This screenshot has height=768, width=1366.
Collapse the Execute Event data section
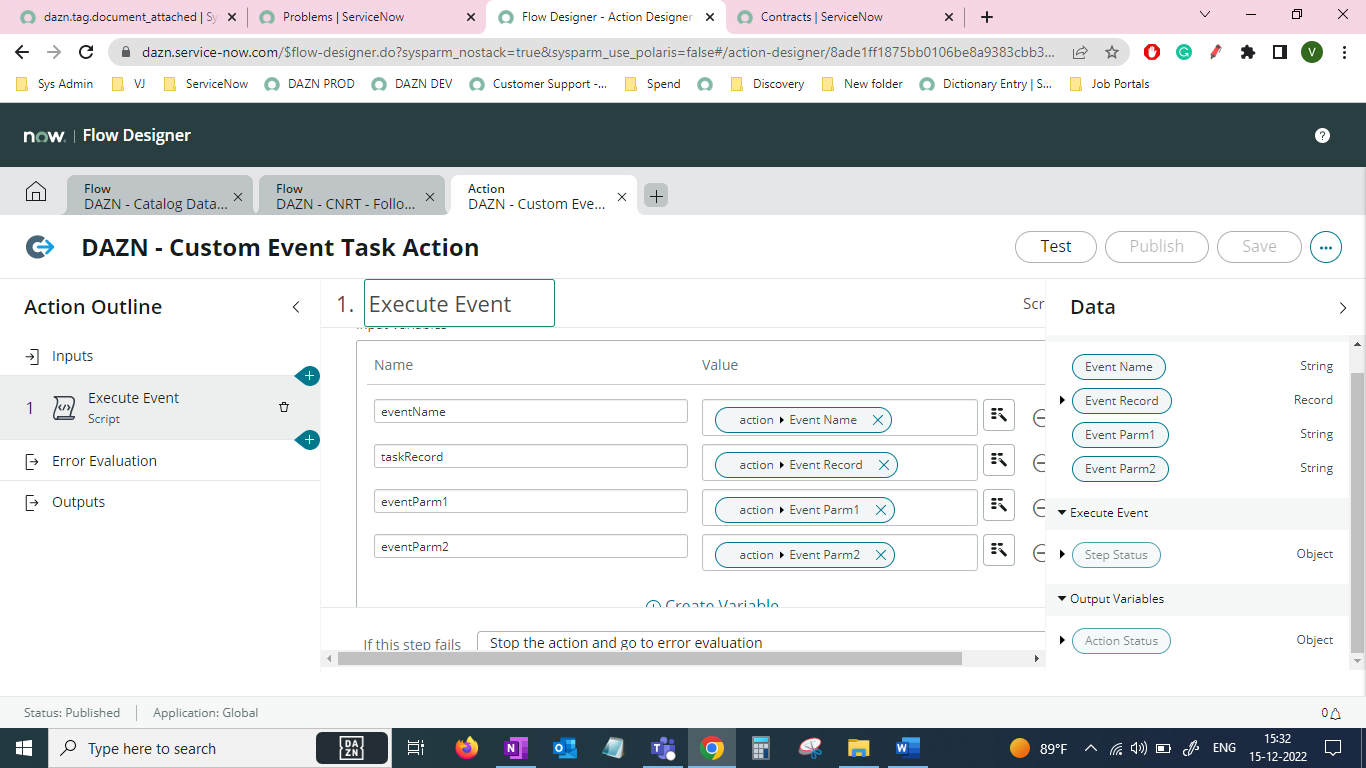point(1062,513)
